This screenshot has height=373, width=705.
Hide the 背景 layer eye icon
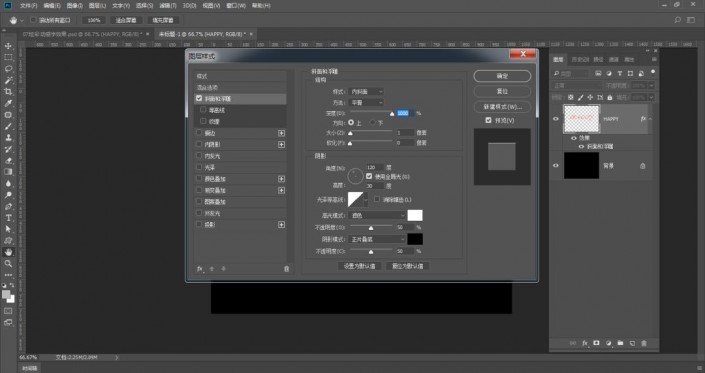click(555, 165)
